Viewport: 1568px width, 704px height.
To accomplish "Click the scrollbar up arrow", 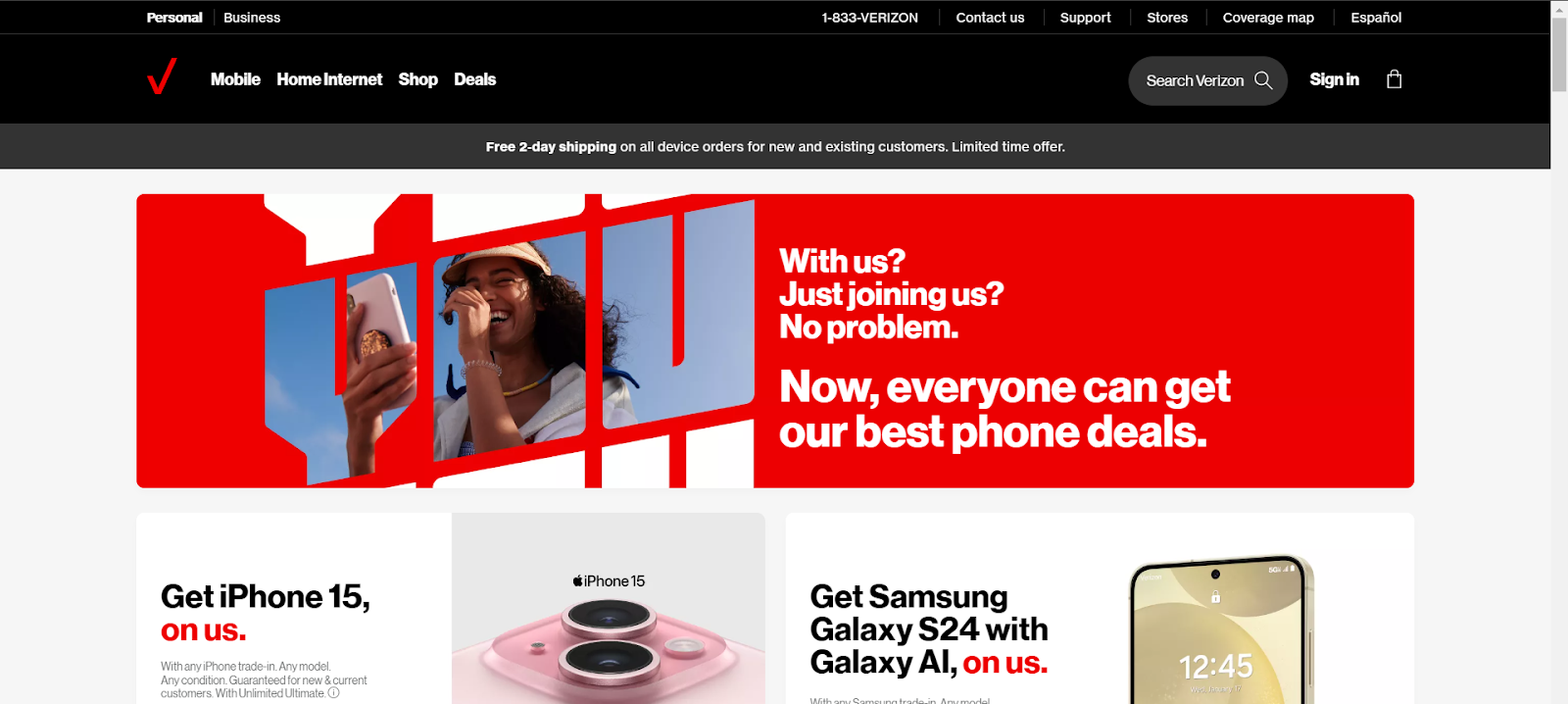I will pyautogui.click(x=1559, y=9).
